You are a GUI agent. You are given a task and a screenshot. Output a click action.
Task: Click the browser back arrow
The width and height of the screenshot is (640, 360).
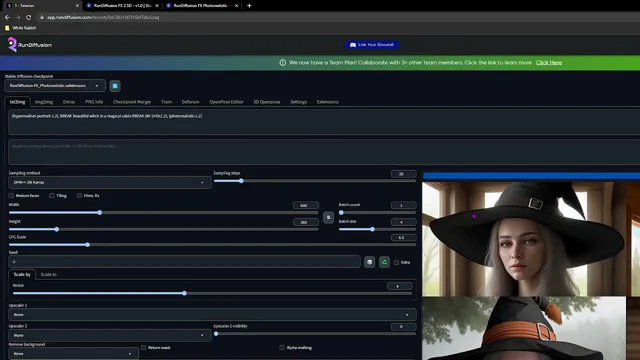(7, 17)
